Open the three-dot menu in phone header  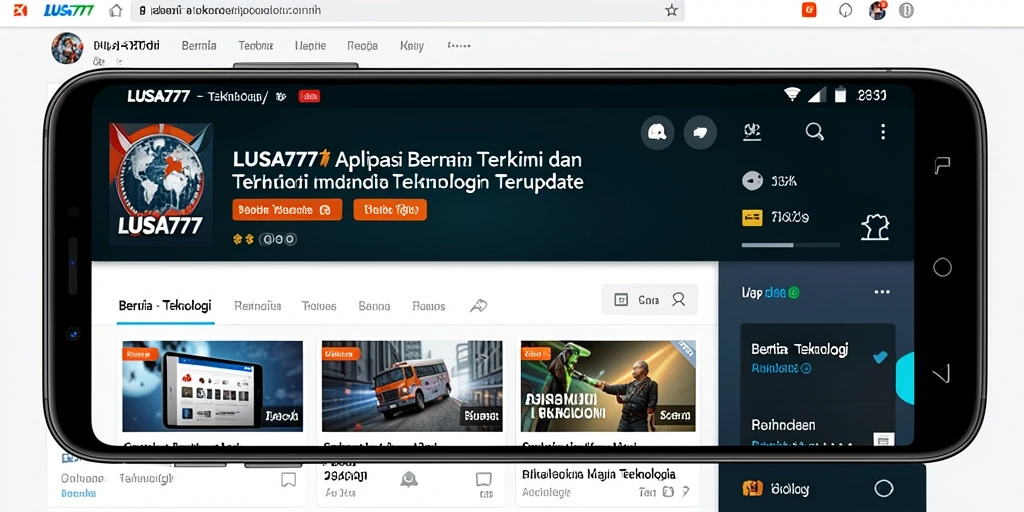(x=883, y=132)
